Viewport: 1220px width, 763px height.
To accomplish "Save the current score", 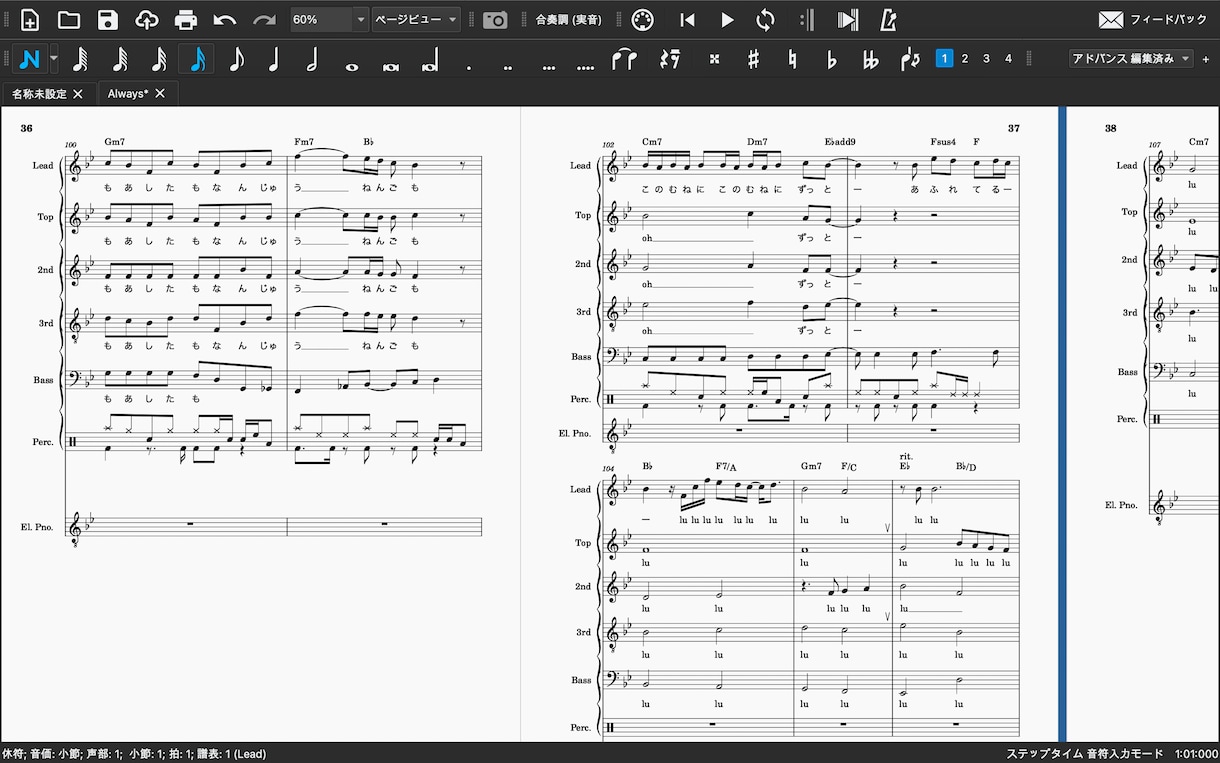I will click(x=108, y=20).
